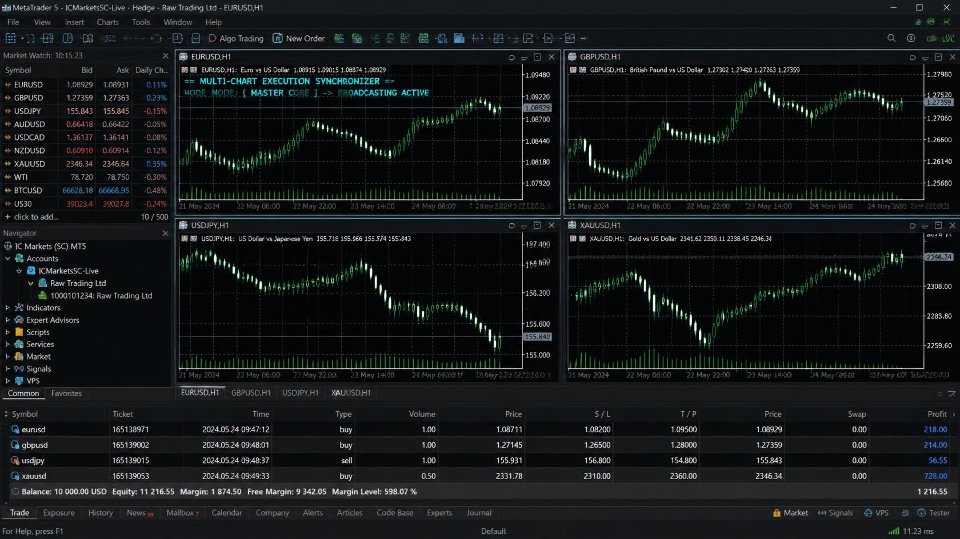The image size is (960, 539).
Task: Expand the Indicators tree node
Action: (8, 307)
